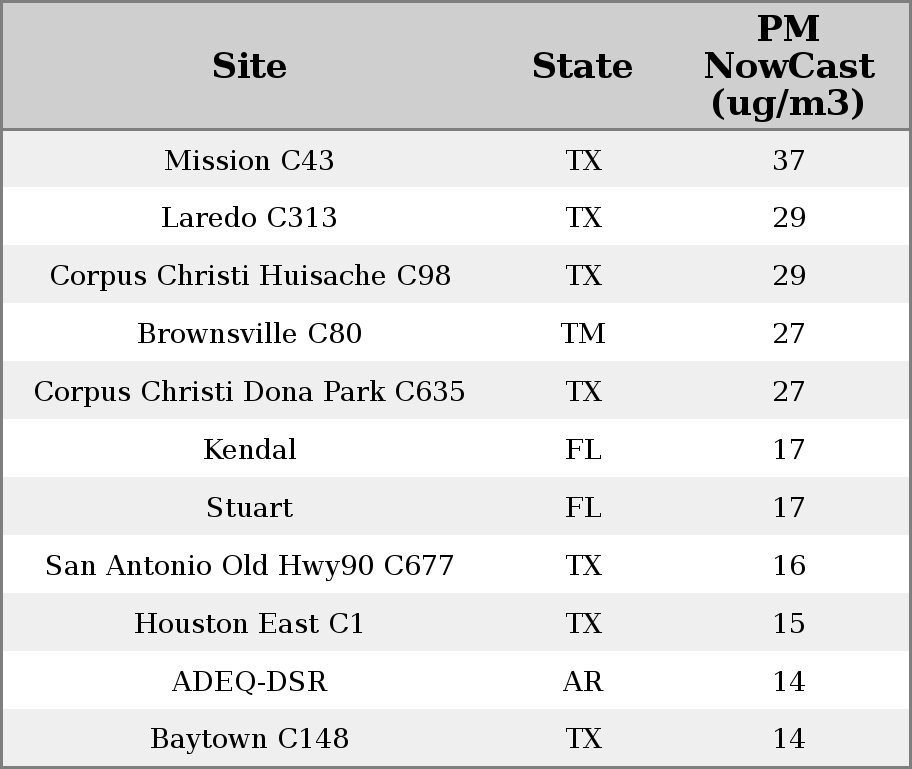Click the PM value 16
The width and height of the screenshot is (912, 769).
pos(788,566)
